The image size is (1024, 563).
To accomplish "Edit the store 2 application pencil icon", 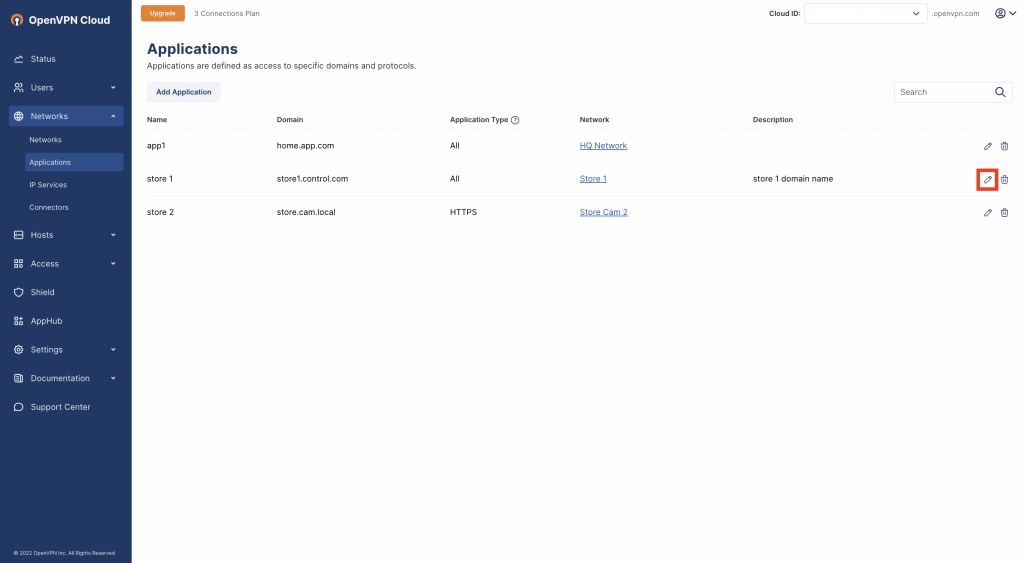I will 987,212.
